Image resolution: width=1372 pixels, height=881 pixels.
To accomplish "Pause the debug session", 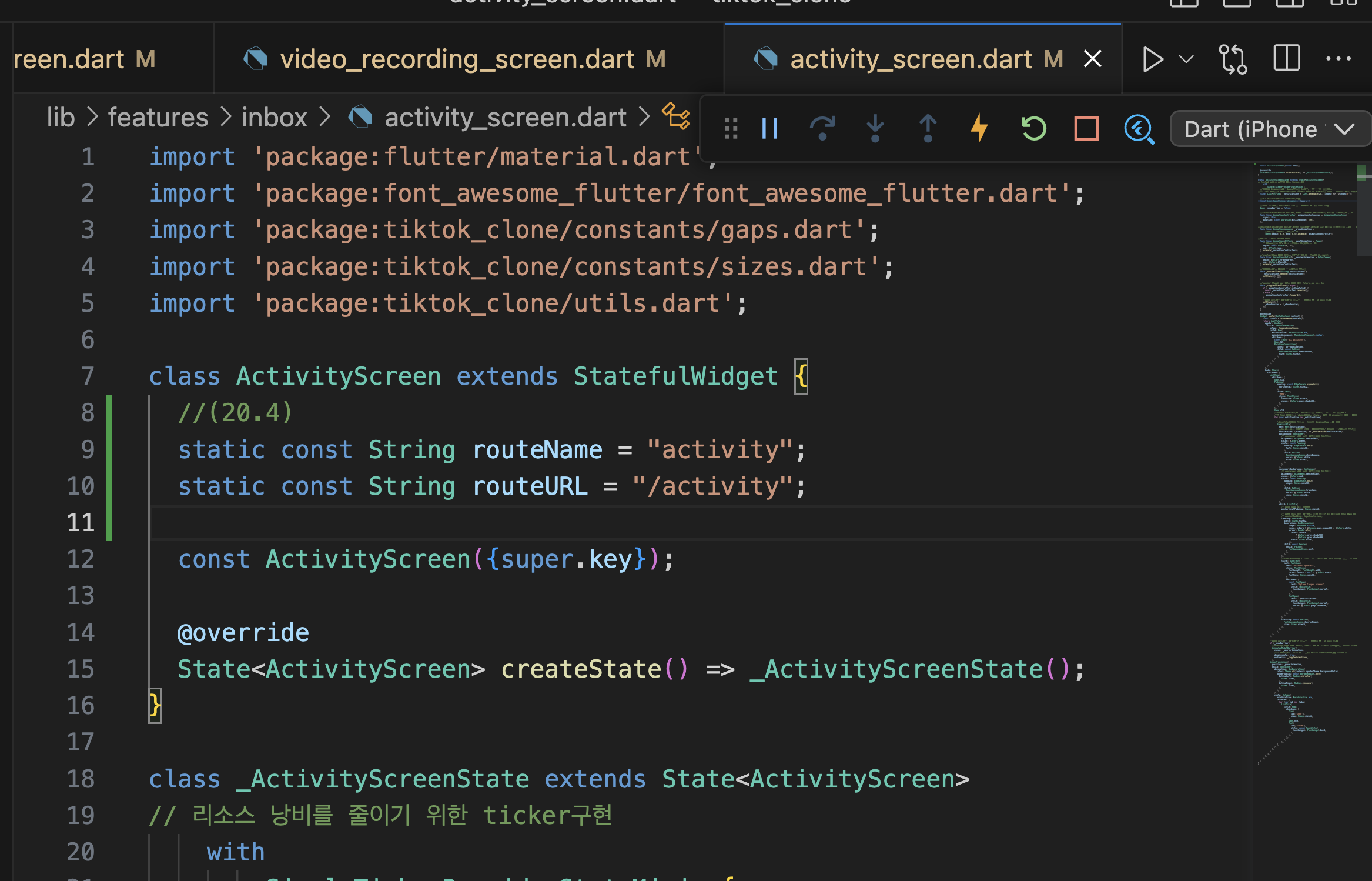I will coord(769,128).
